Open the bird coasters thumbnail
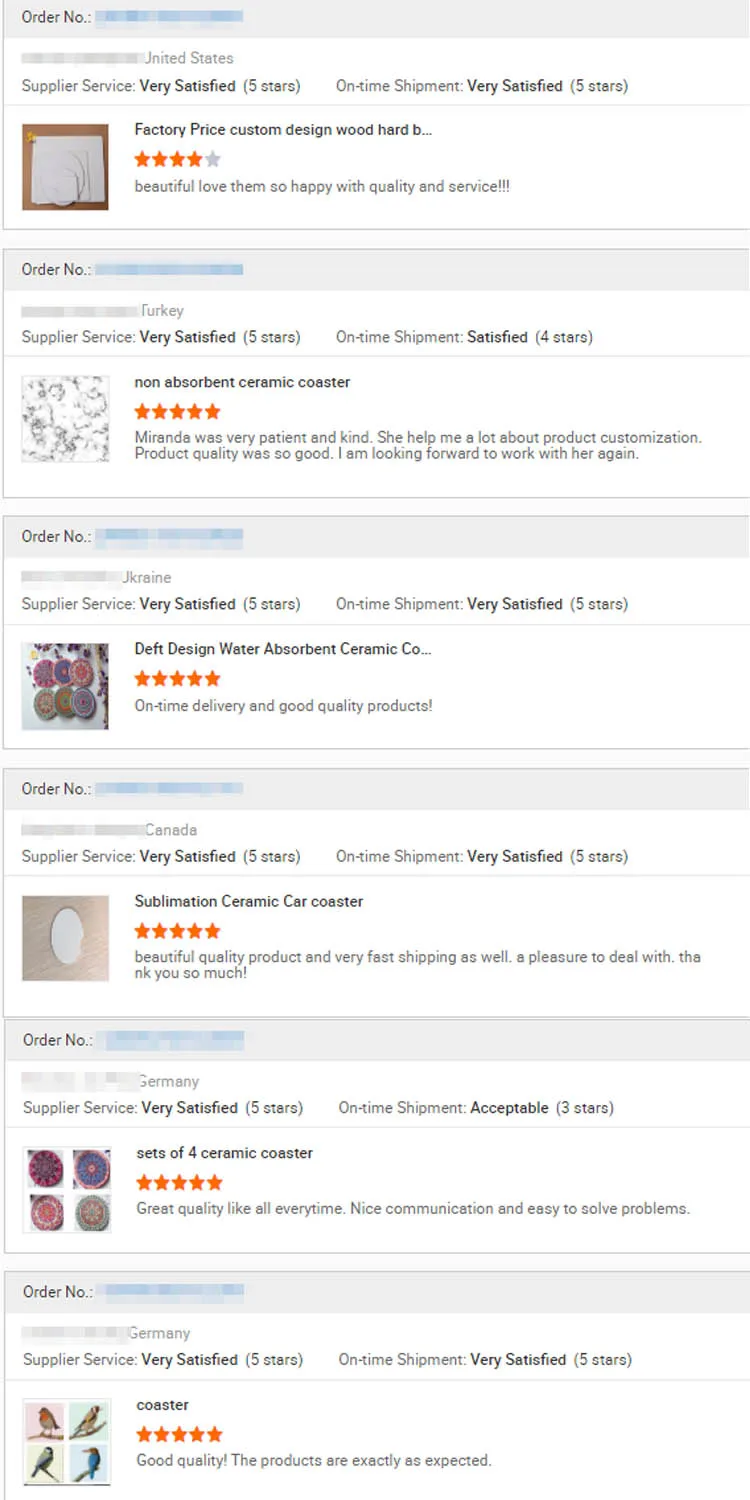This screenshot has width=750, height=1500. (67, 1442)
